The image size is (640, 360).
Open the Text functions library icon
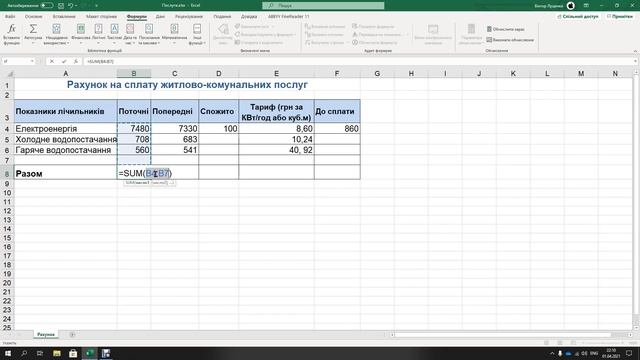(114, 29)
